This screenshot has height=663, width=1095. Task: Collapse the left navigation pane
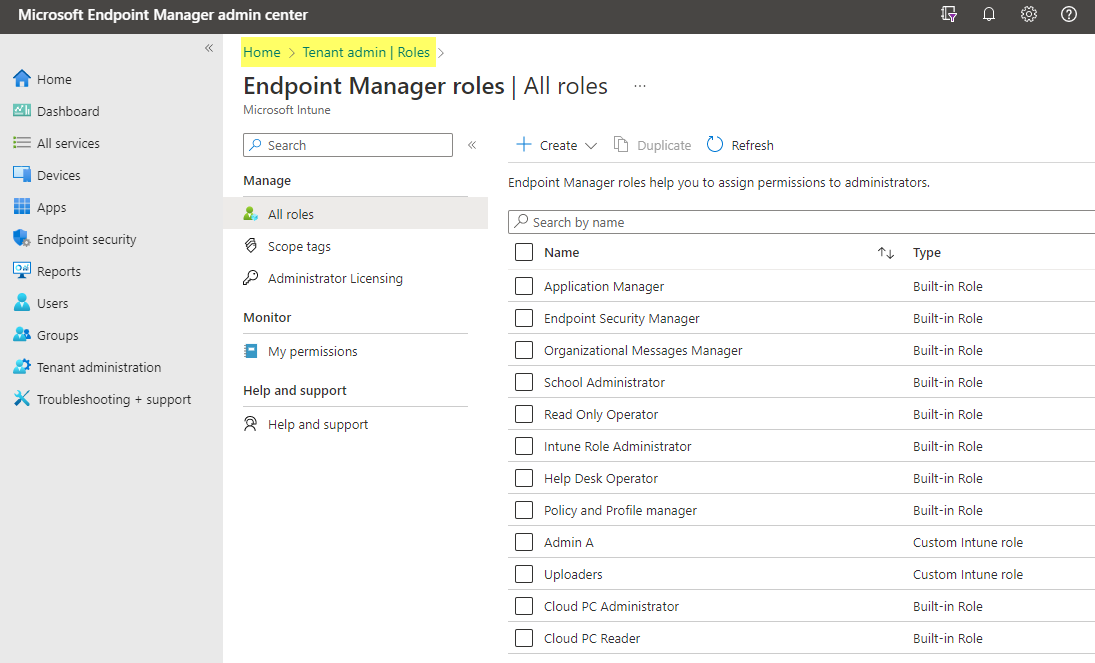[x=209, y=47]
